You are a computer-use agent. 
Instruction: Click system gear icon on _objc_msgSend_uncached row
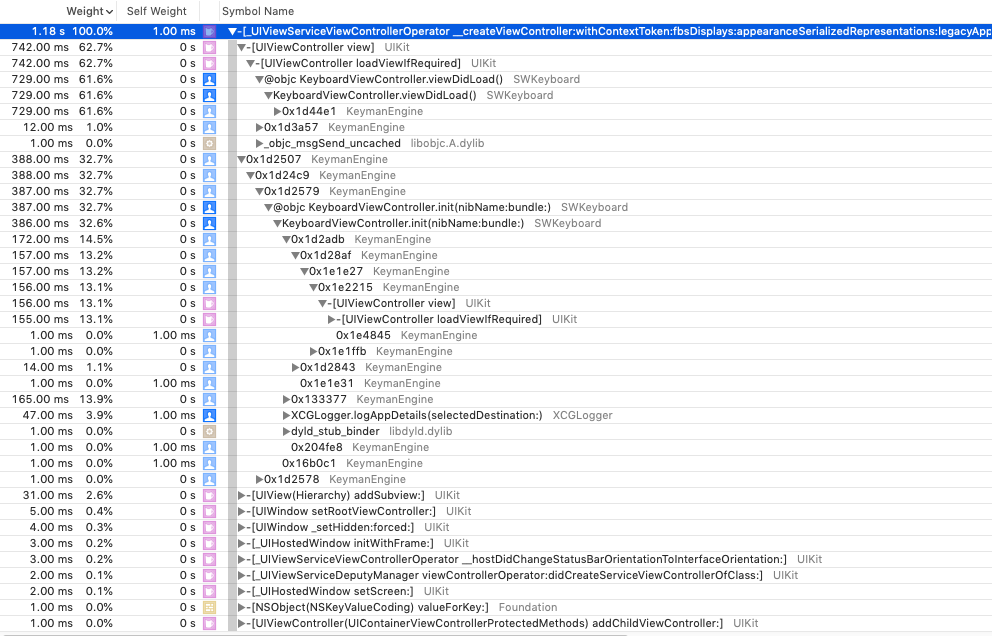click(x=209, y=143)
